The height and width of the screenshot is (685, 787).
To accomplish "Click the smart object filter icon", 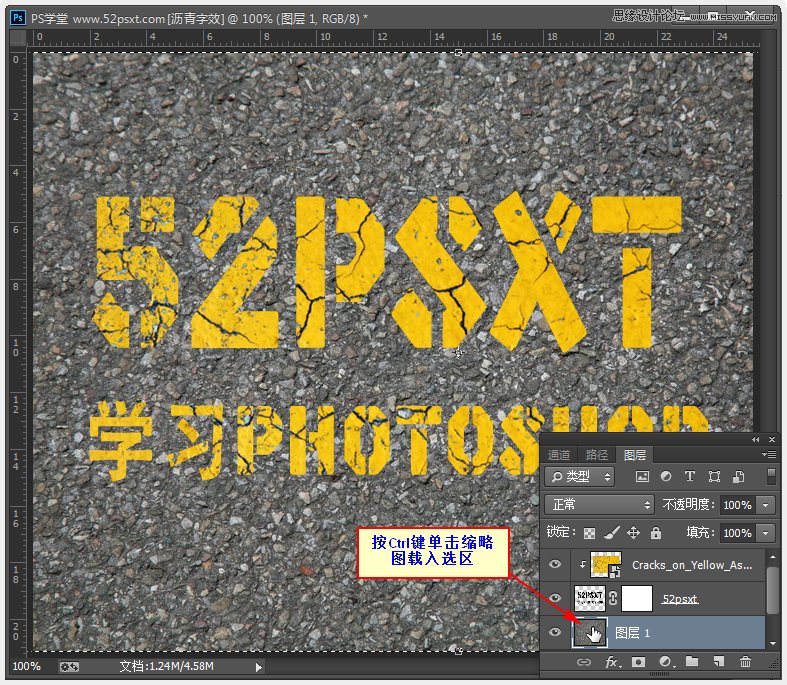I will pos(738,476).
